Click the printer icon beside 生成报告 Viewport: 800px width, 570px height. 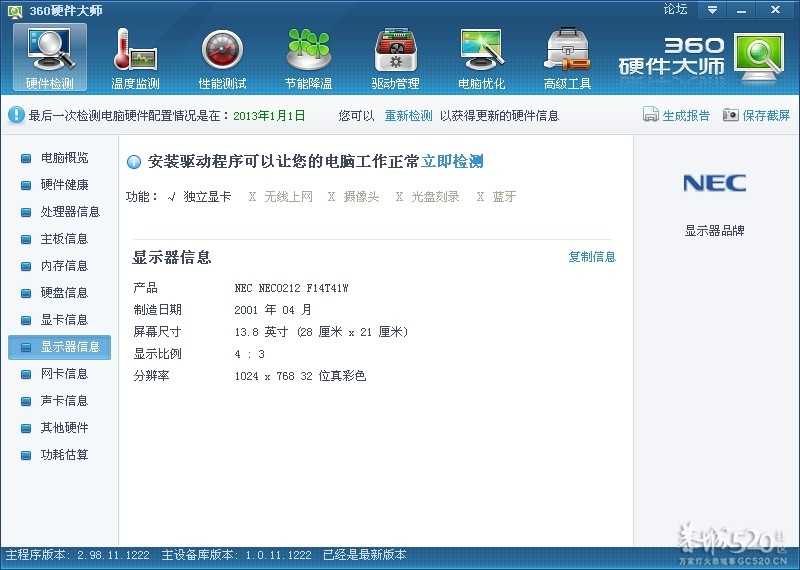[651, 115]
